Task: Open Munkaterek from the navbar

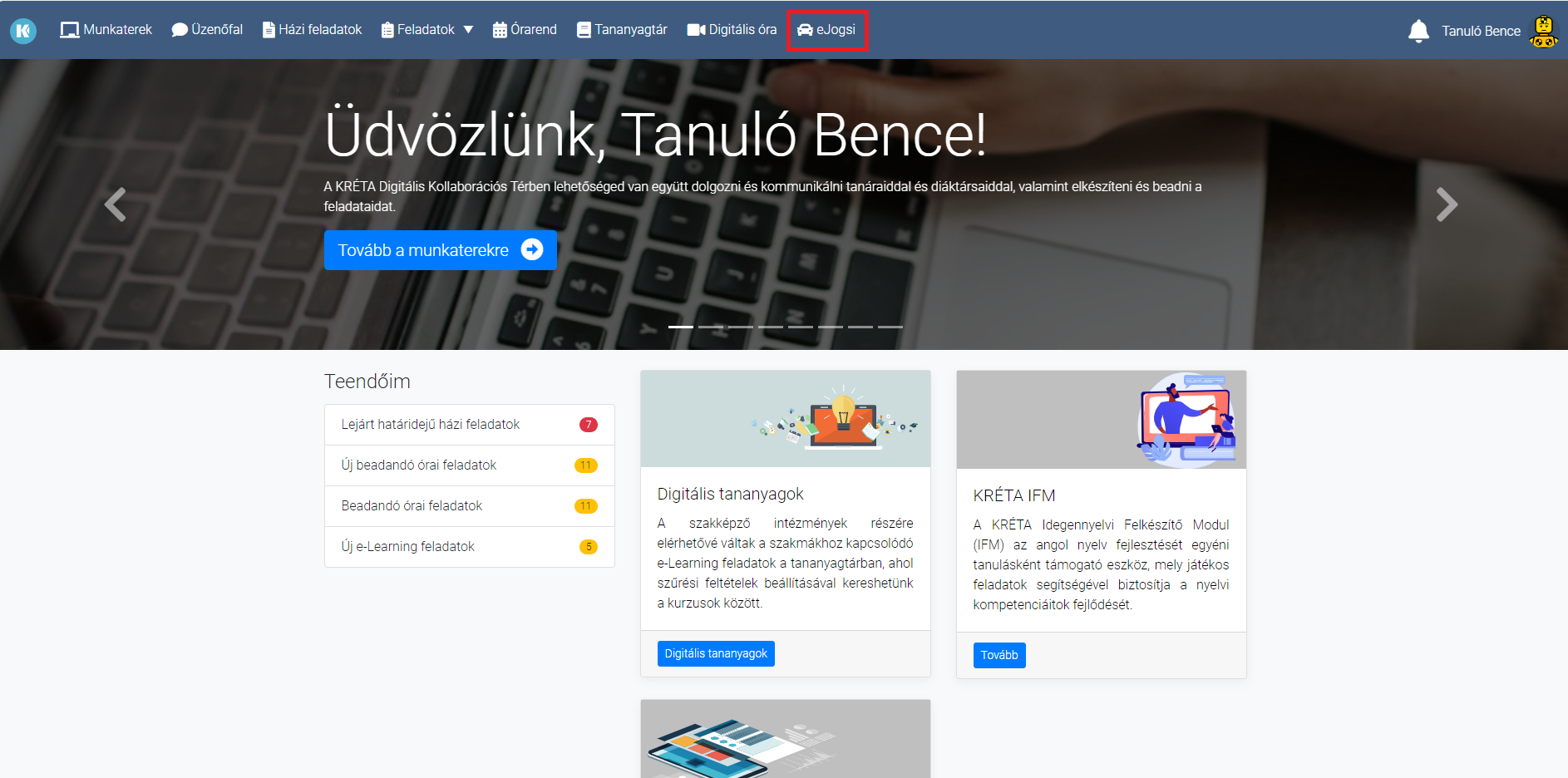Action: [106, 30]
